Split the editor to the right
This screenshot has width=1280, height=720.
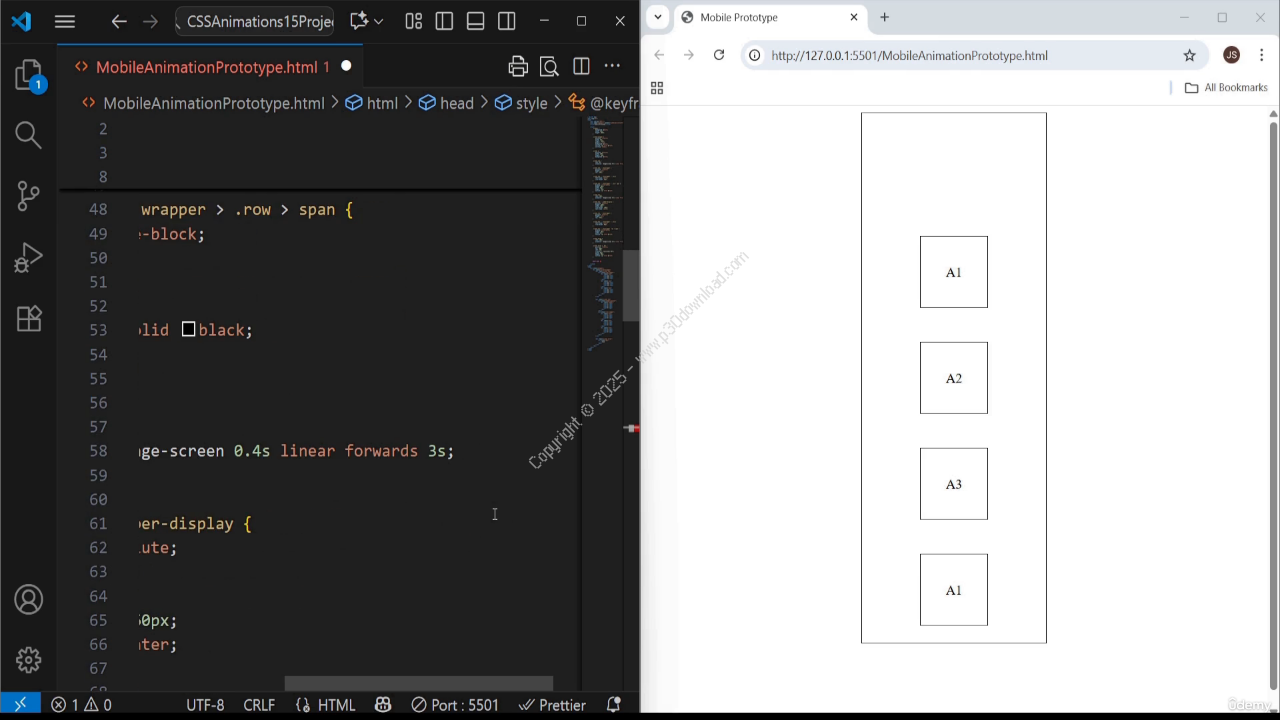[581, 67]
